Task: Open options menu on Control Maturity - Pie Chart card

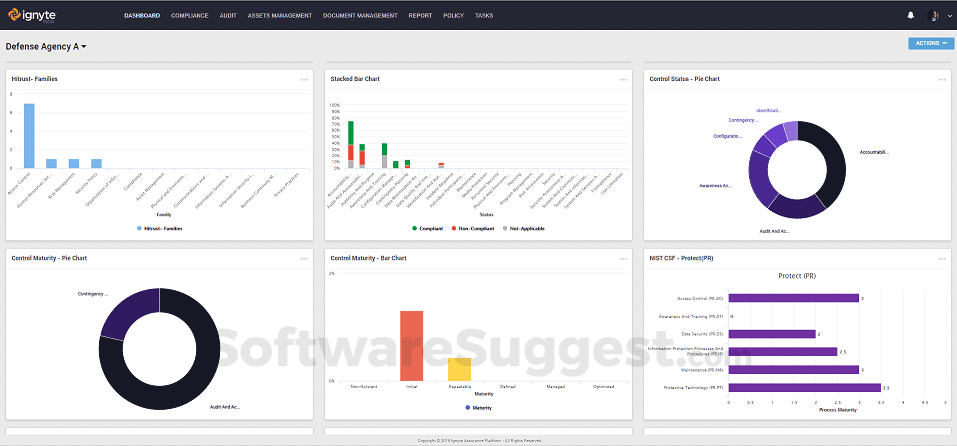Action: [304, 259]
